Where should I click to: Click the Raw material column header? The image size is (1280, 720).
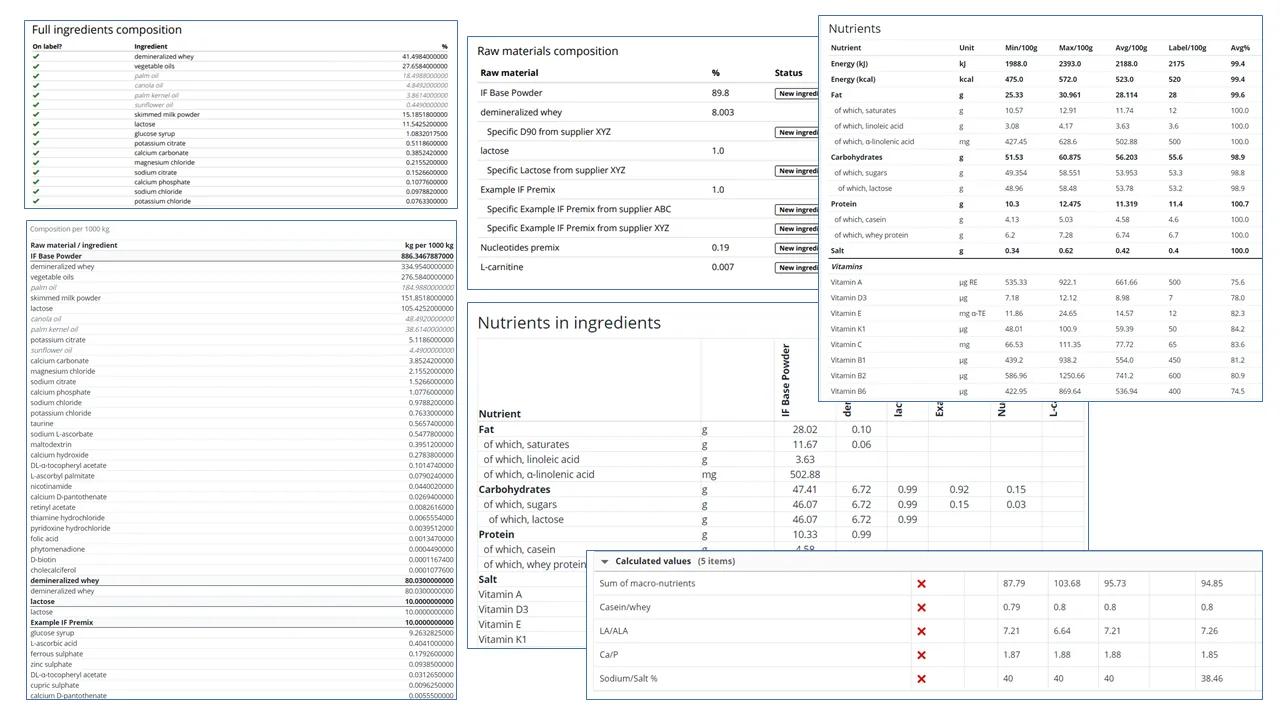point(509,73)
